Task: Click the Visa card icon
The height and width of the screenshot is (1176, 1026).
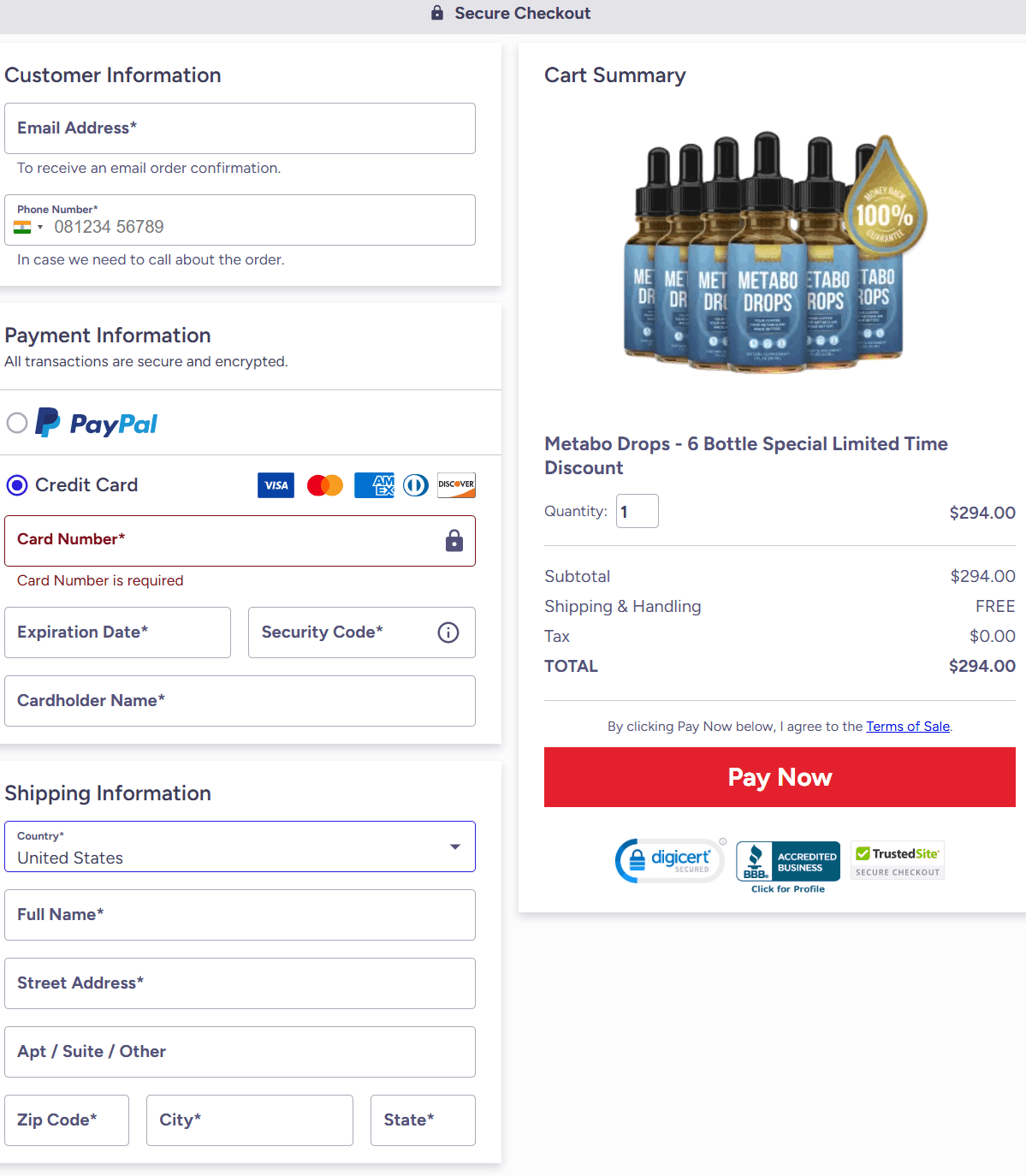Action: (276, 485)
